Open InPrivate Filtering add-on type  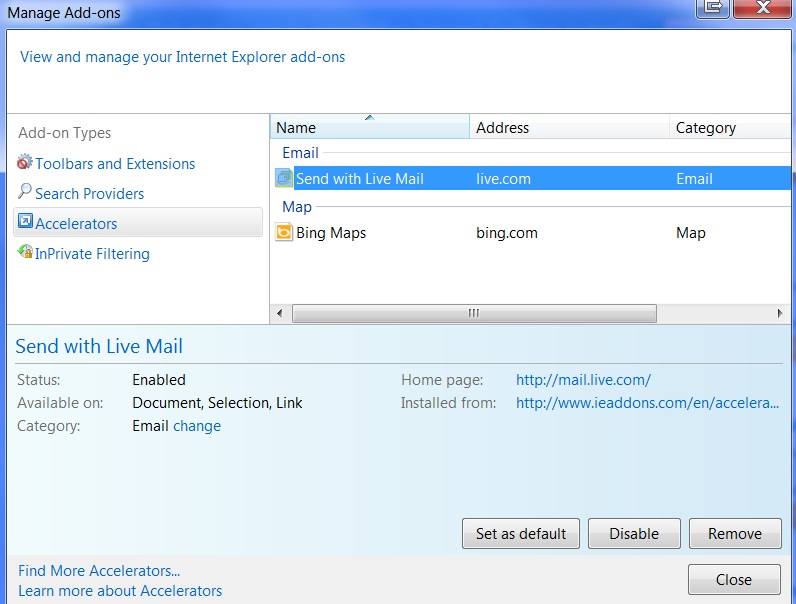[92, 253]
